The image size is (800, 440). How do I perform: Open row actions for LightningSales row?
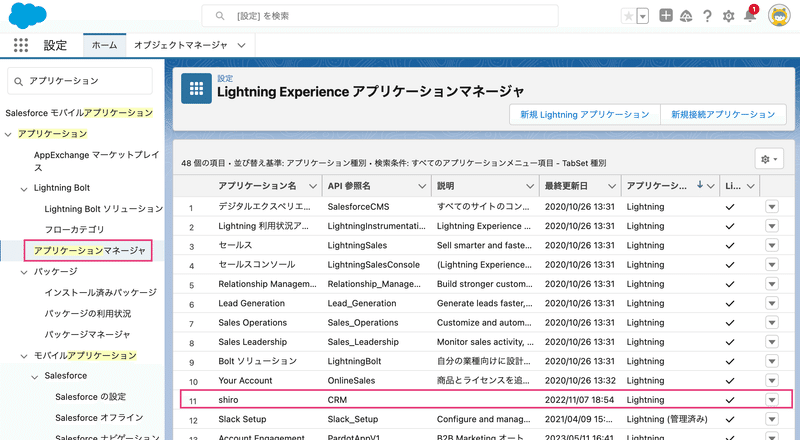point(772,246)
